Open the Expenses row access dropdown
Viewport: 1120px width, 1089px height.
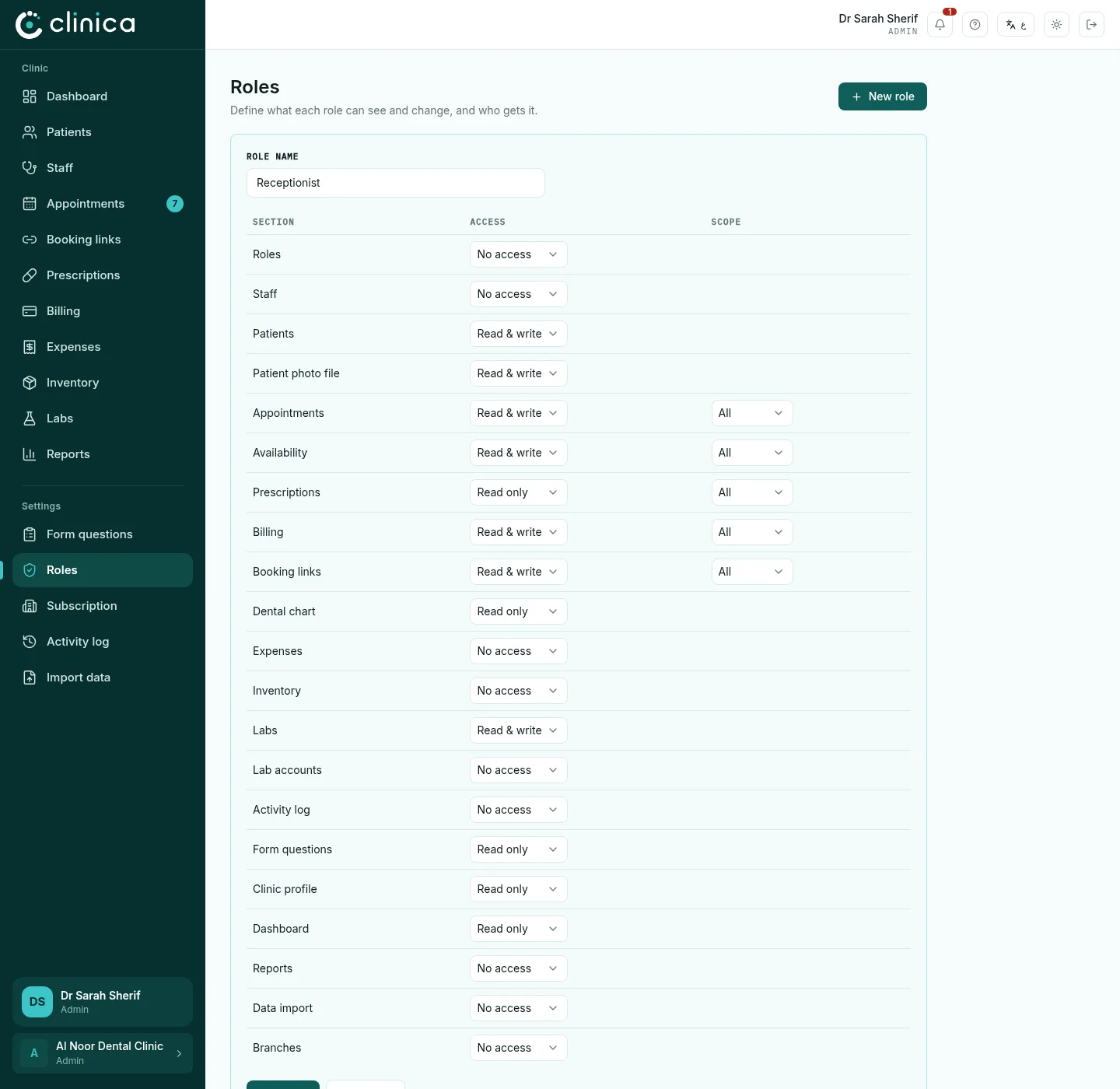tap(519, 651)
